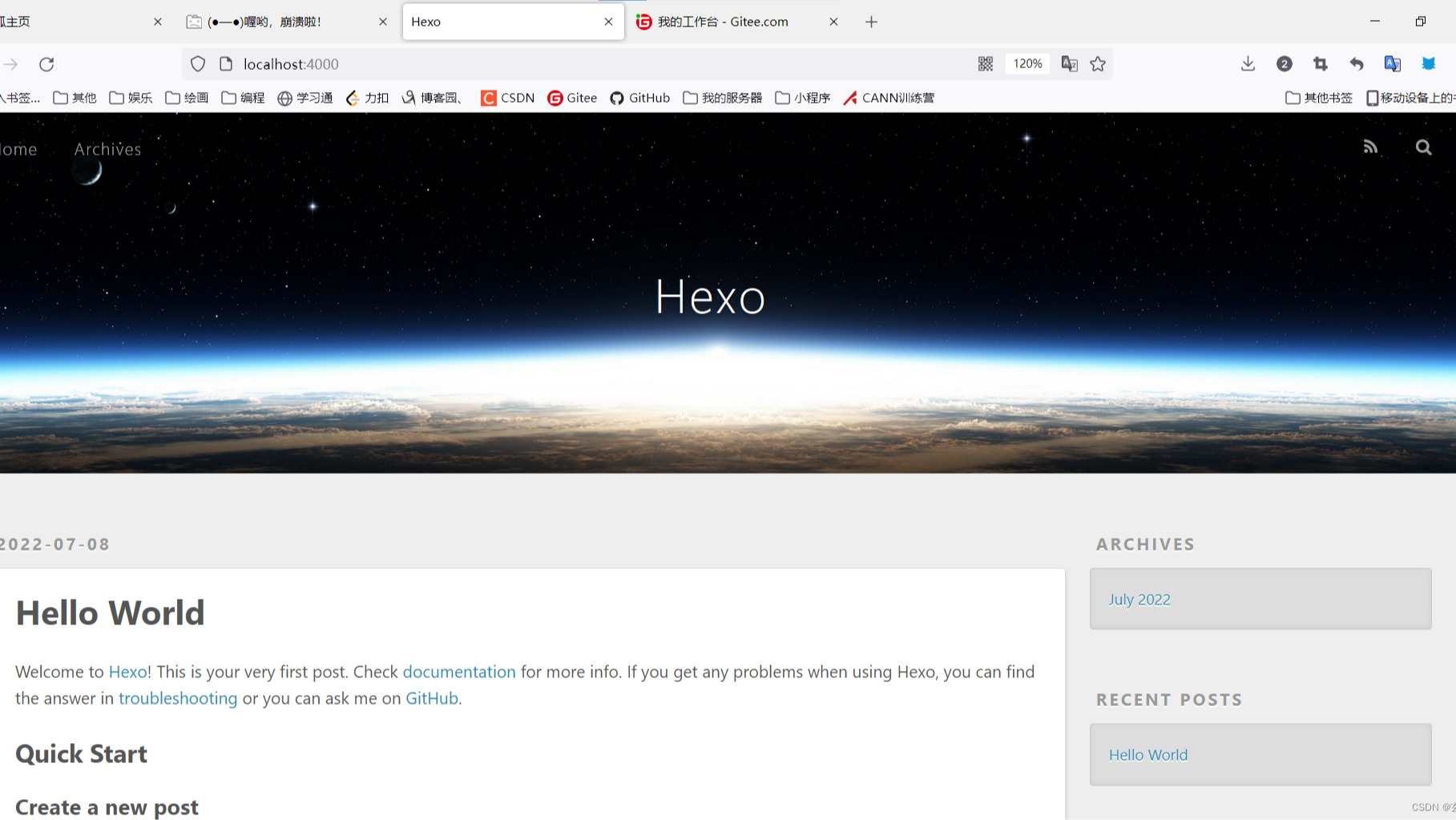This screenshot has height=820, width=1456.
Task: Open the downloads panel icon
Action: point(1248,64)
